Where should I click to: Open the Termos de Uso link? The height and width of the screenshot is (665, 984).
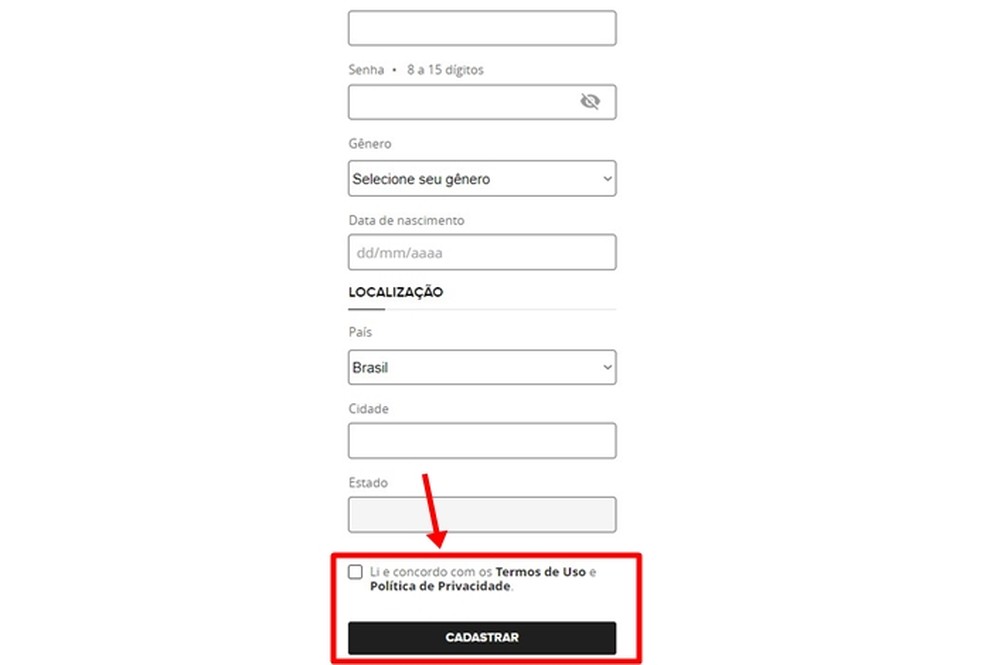539,572
